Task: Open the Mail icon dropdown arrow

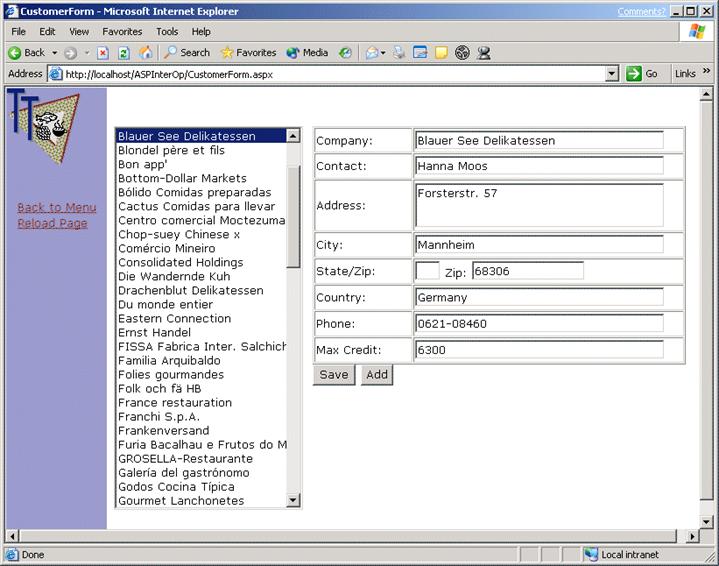Action: click(x=383, y=53)
